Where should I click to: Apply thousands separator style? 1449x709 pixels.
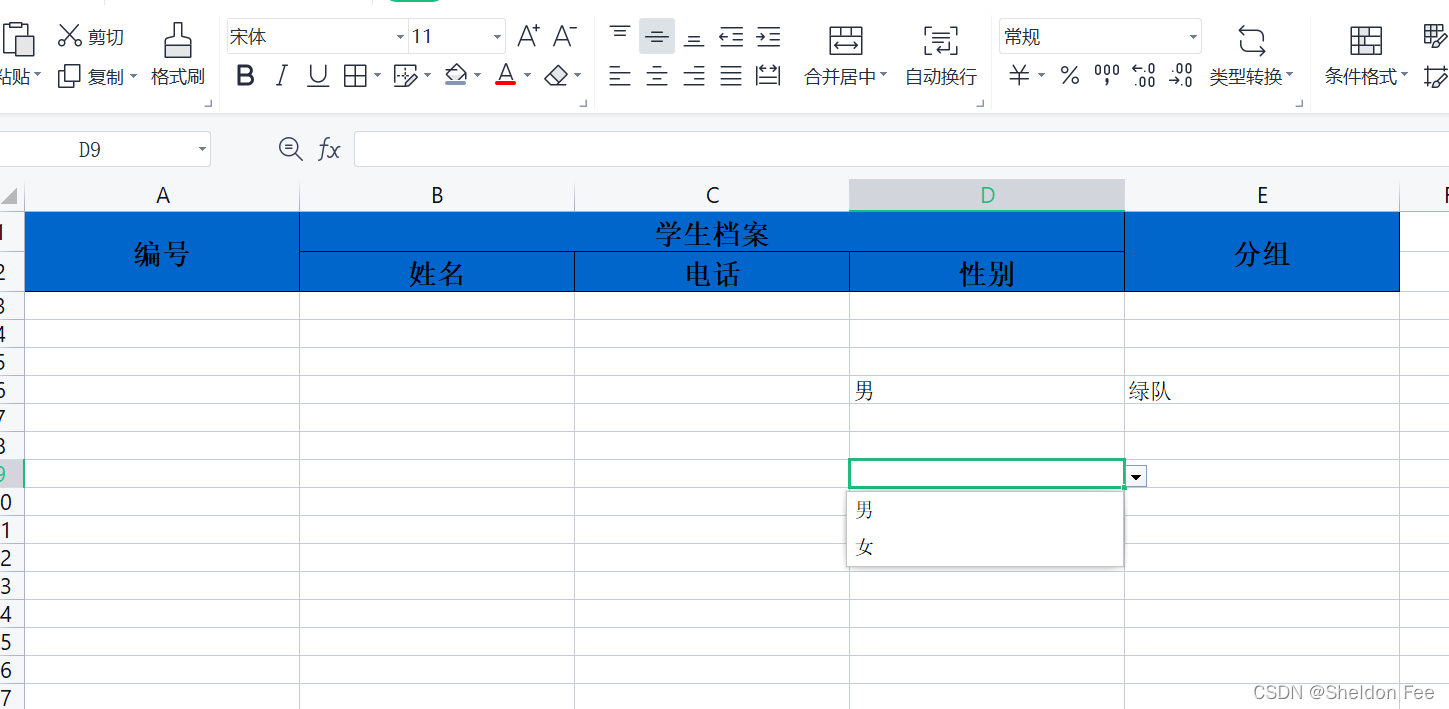point(1107,76)
